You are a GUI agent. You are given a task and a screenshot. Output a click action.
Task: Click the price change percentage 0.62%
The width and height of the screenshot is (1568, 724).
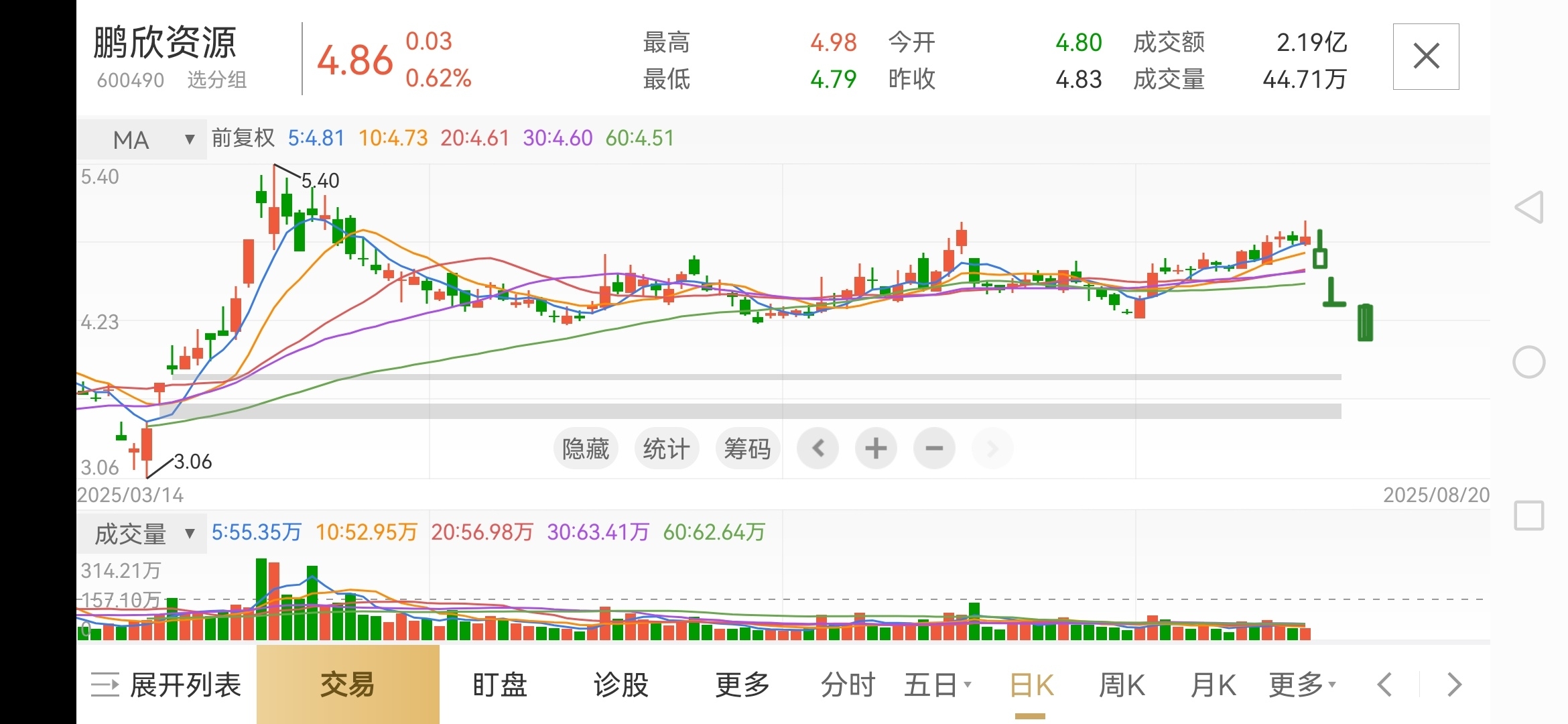[x=438, y=78]
